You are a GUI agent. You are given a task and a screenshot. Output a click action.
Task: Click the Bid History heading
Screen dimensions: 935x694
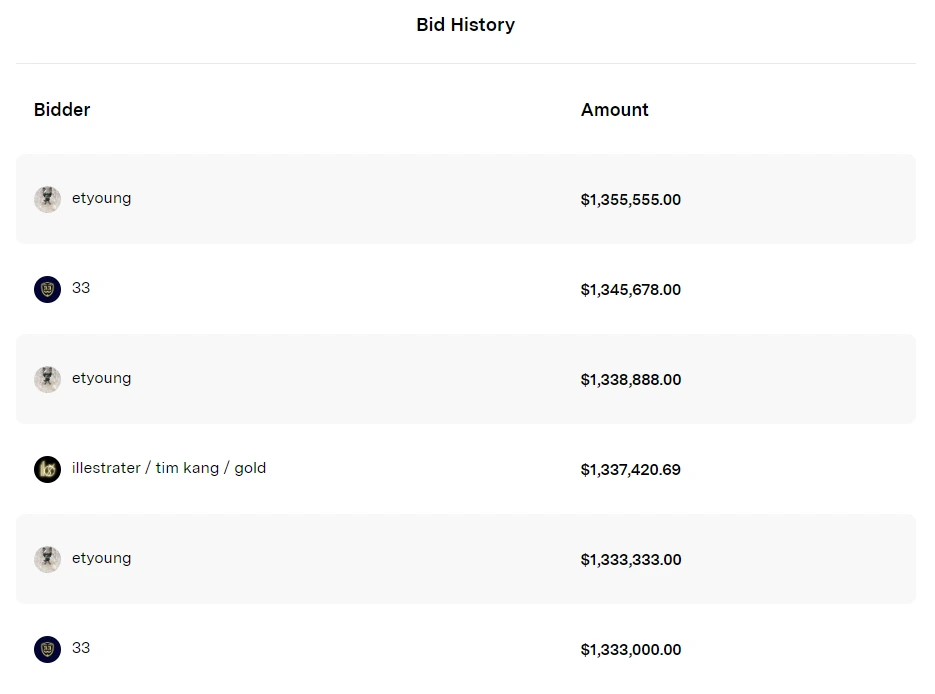click(x=465, y=25)
